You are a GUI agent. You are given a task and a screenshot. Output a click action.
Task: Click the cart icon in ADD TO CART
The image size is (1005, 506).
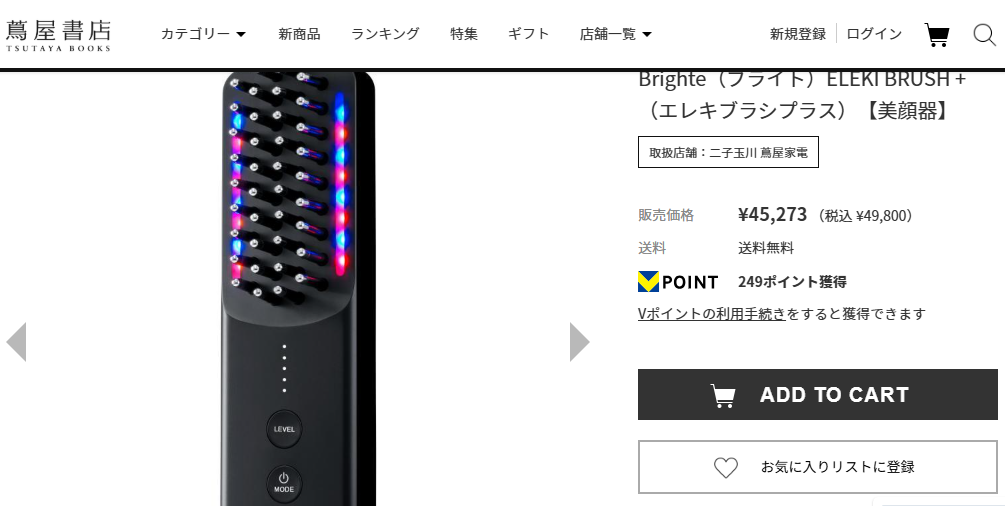pyautogui.click(x=723, y=395)
